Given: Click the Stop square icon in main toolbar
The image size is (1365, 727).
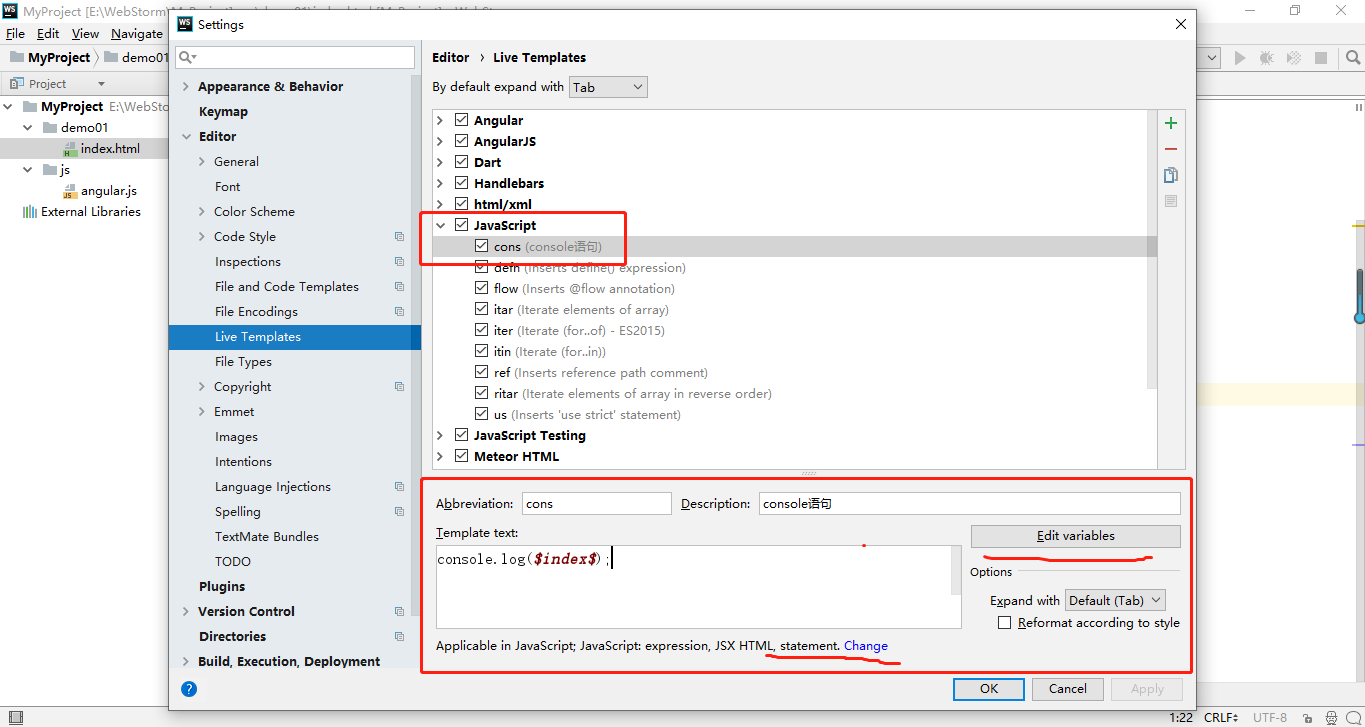Looking at the screenshot, I should click(1321, 58).
